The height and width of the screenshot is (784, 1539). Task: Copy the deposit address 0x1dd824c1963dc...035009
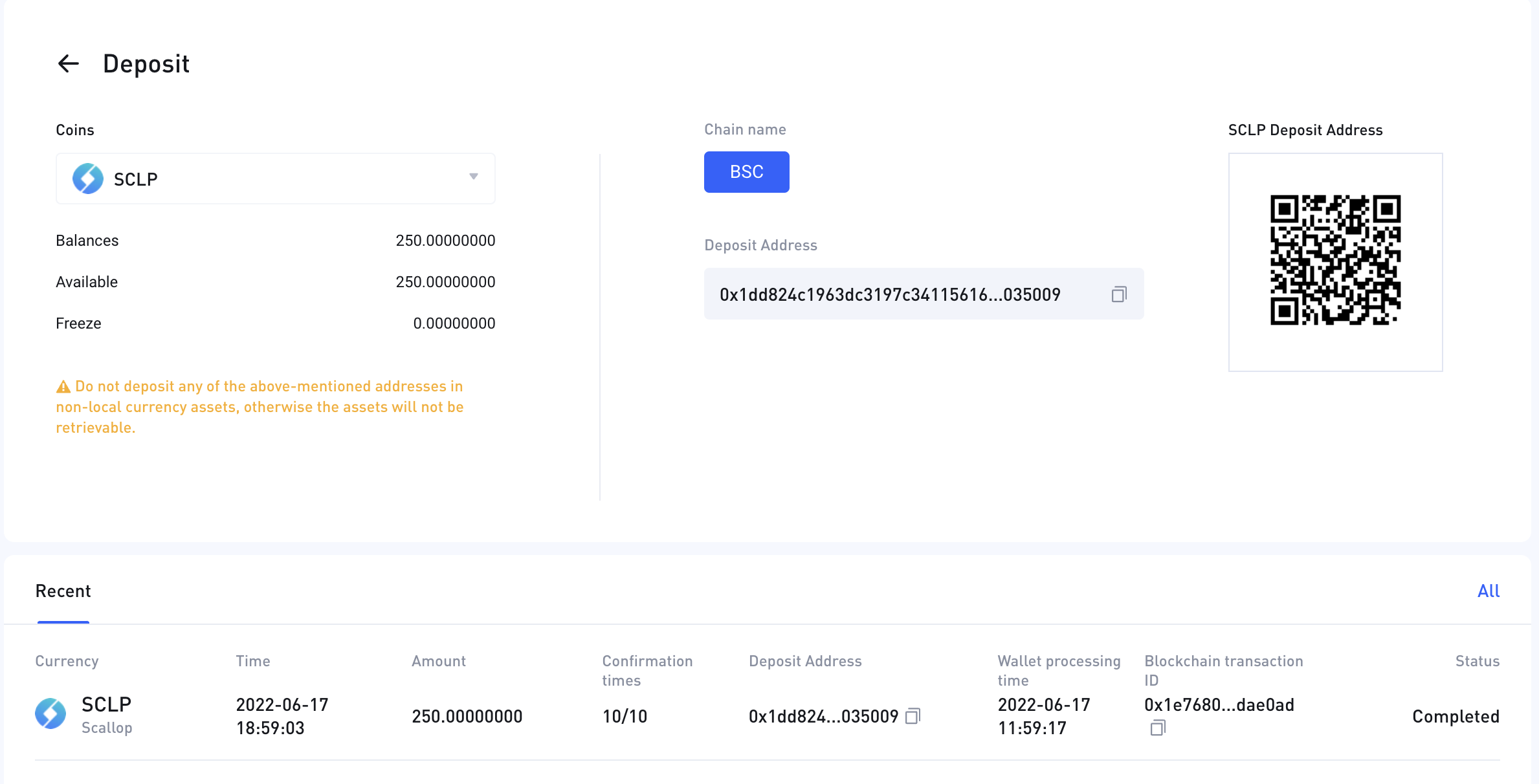tap(1119, 294)
